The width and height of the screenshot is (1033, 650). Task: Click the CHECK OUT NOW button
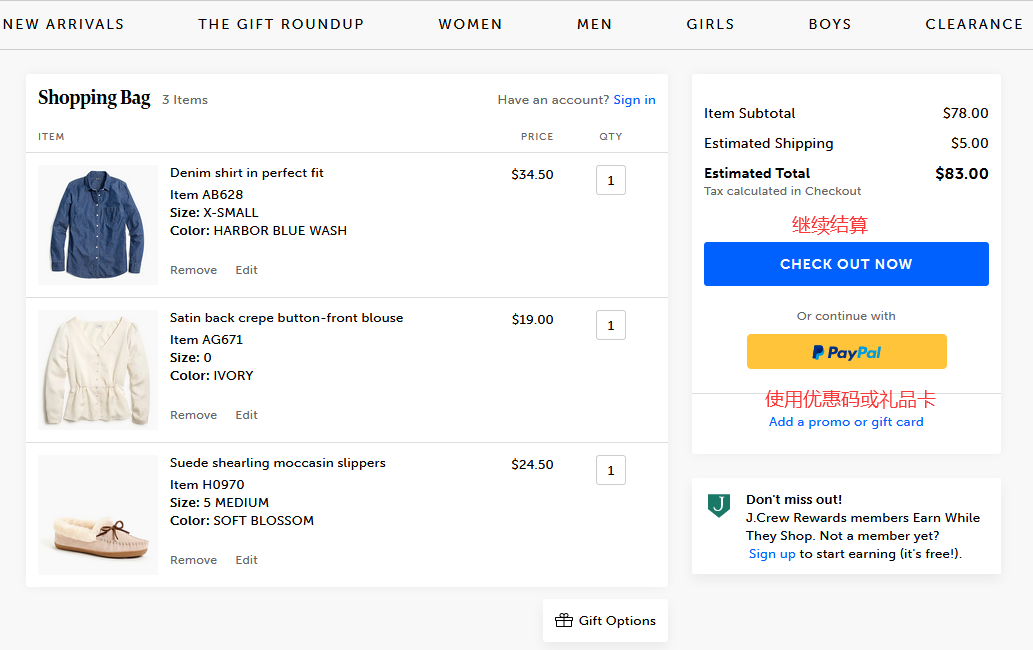(846, 264)
